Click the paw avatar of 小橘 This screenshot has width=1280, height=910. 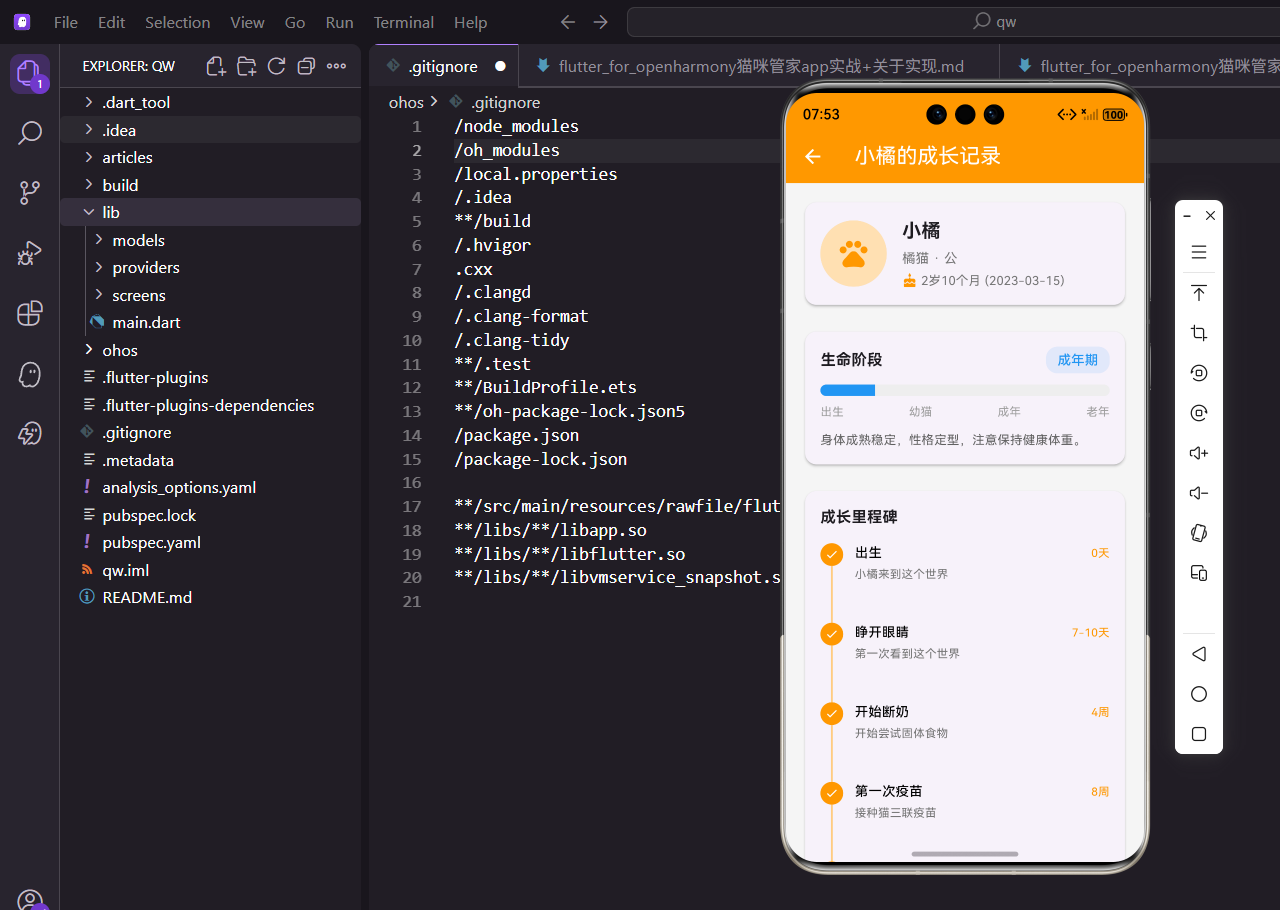pyautogui.click(x=853, y=254)
